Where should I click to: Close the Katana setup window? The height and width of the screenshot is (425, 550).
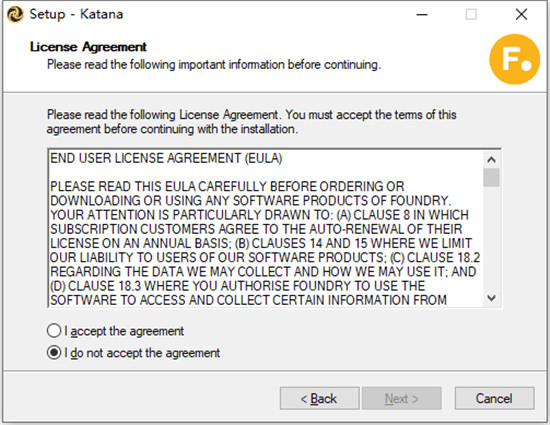[521, 14]
